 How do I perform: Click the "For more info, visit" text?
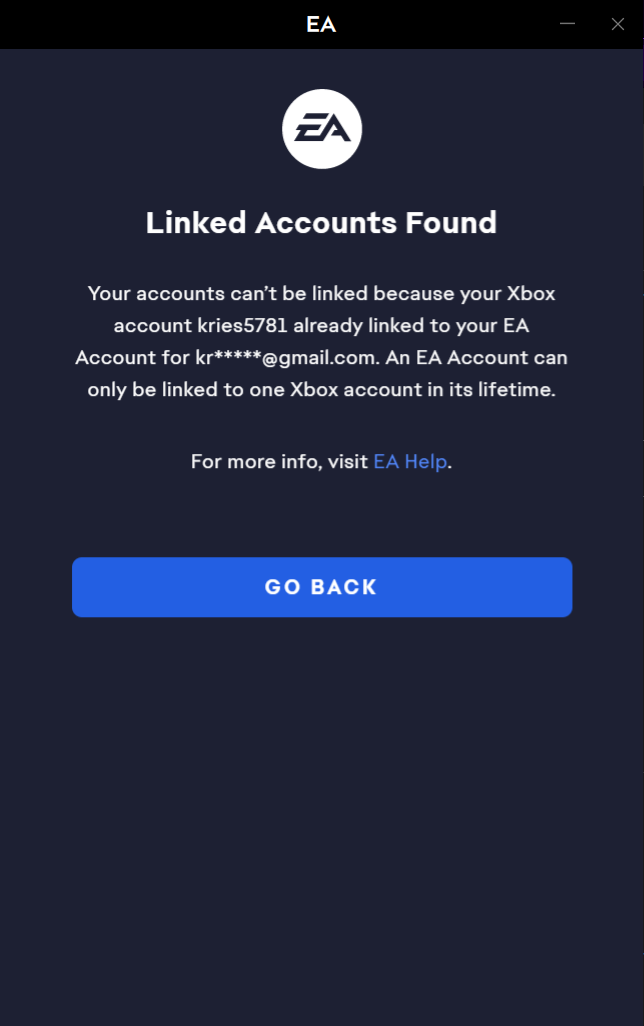coord(279,462)
